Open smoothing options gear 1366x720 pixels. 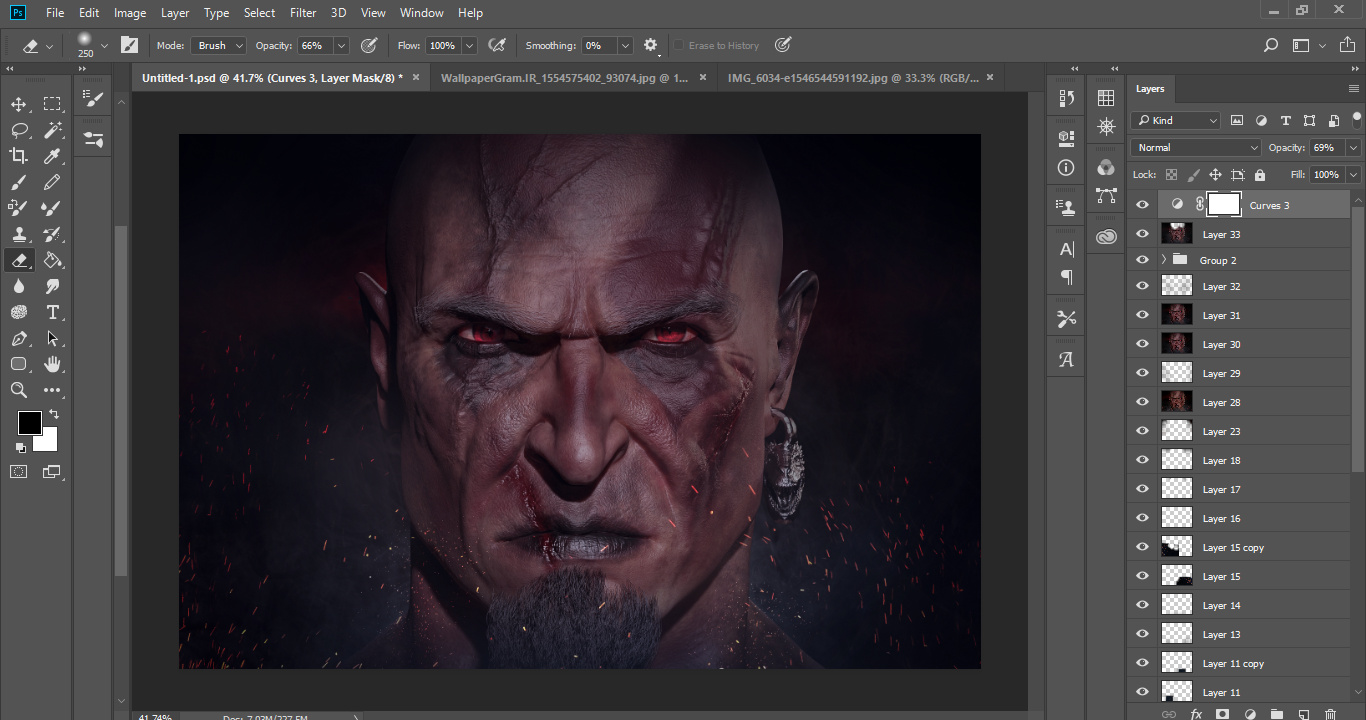point(651,45)
